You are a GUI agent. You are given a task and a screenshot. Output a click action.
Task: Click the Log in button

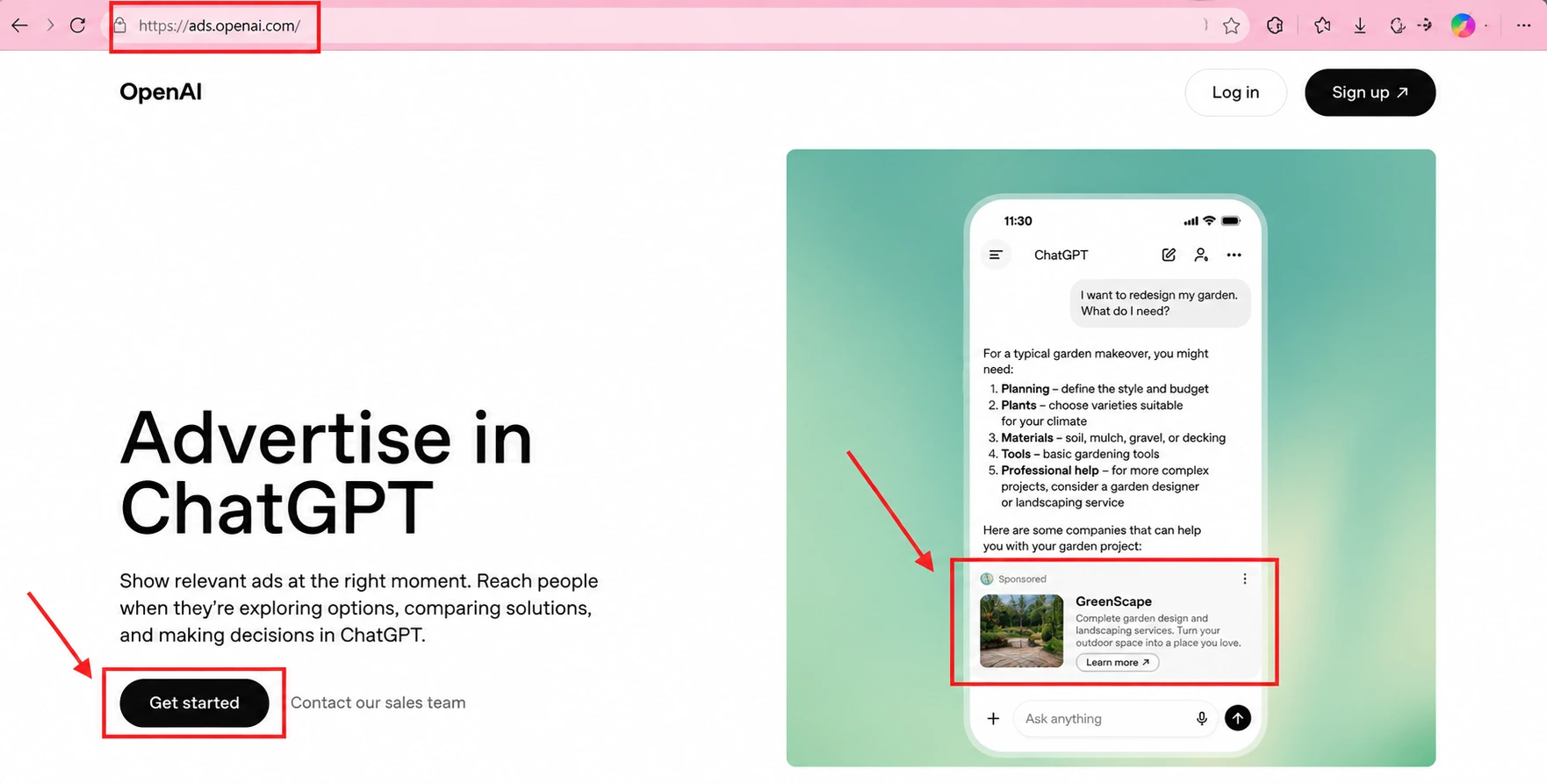[x=1235, y=92]
